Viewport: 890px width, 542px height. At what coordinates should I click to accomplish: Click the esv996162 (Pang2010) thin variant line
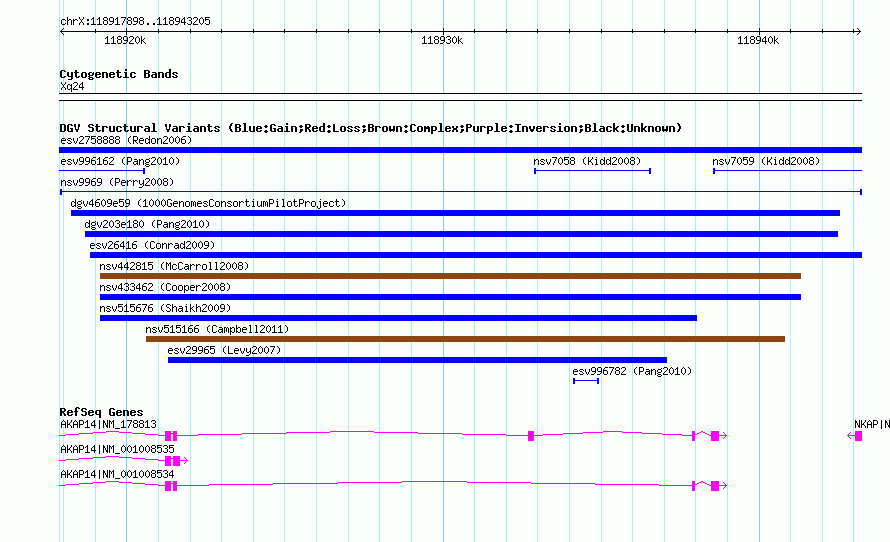(102, 171)
